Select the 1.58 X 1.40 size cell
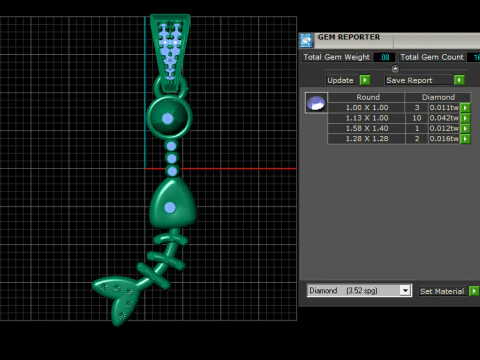This screenshot has width=480, height=360. pos(366,128)
